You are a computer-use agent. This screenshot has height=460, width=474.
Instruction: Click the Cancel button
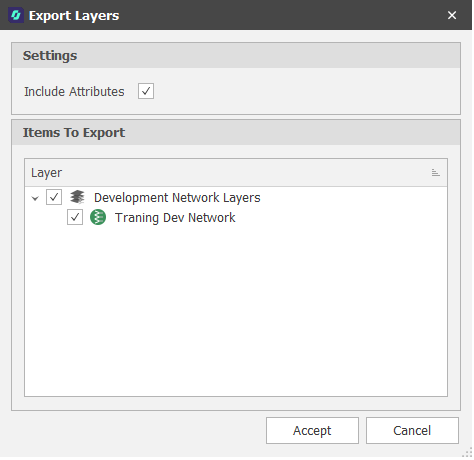tap(412, 430)
